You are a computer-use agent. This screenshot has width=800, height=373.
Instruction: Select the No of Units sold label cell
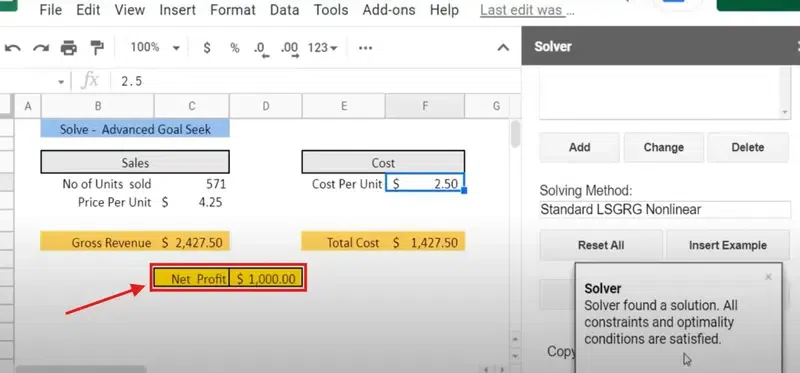click(x=97, y=184)
